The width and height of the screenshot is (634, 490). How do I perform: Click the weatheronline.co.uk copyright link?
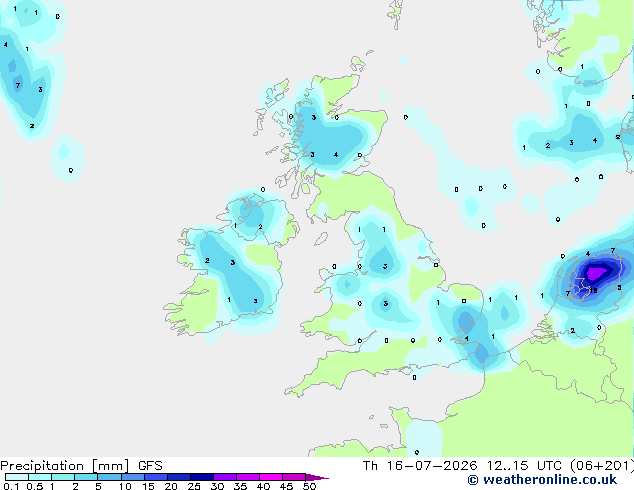coord(542,480)
